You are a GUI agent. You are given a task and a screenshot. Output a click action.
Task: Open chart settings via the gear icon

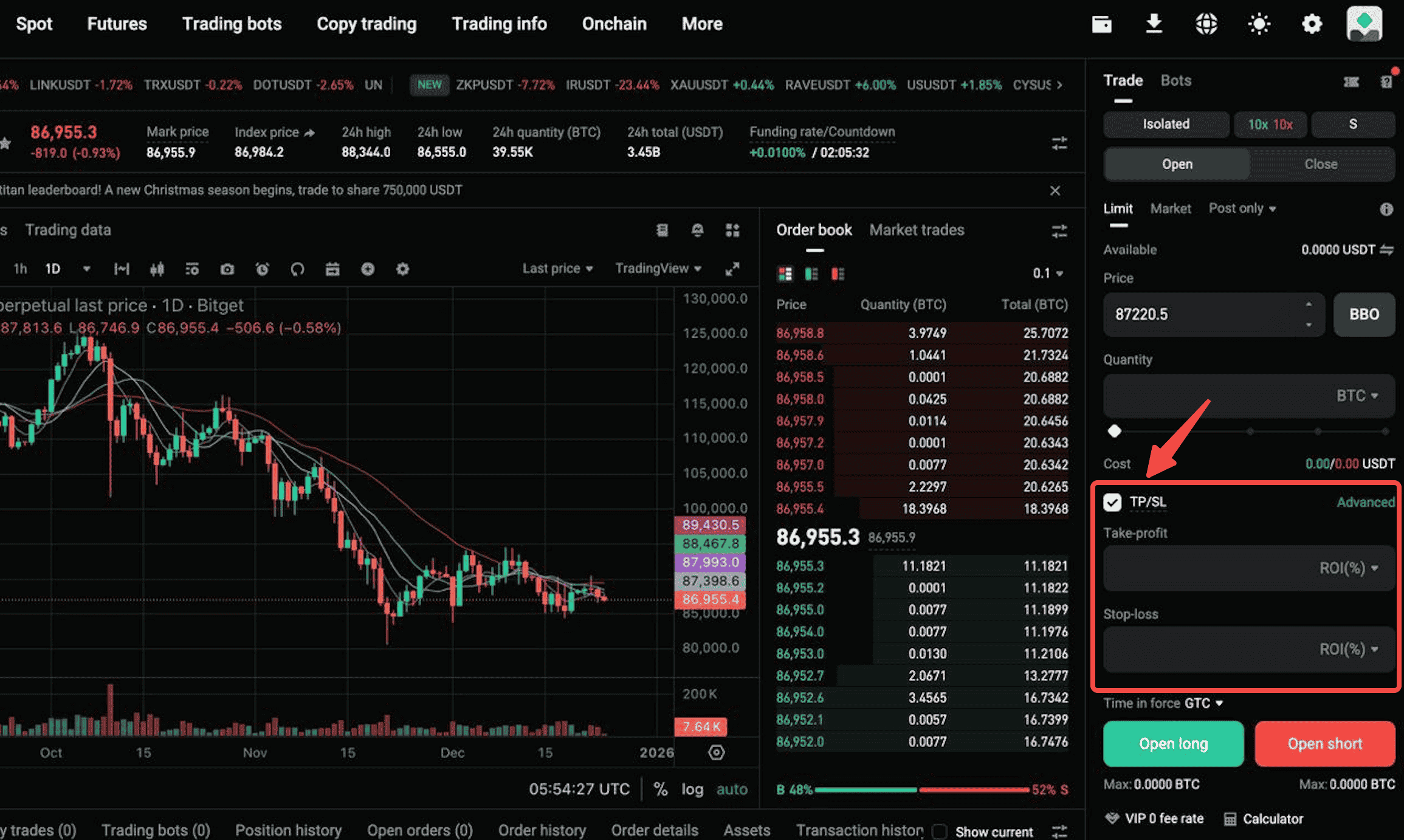coord(402,269)
